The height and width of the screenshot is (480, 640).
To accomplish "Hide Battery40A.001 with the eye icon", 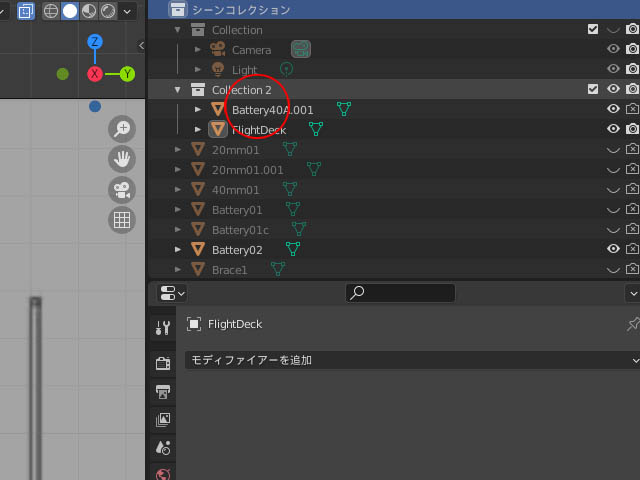I will click(x=613, y=109).
